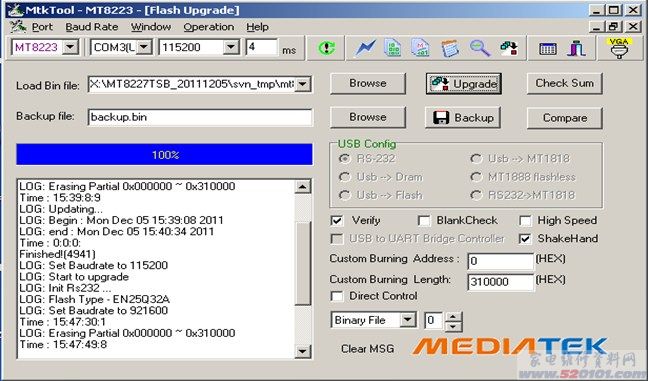Viewport: 648px width, 381px height.
Task: Click the Compare button
Action: click(565, 118)
